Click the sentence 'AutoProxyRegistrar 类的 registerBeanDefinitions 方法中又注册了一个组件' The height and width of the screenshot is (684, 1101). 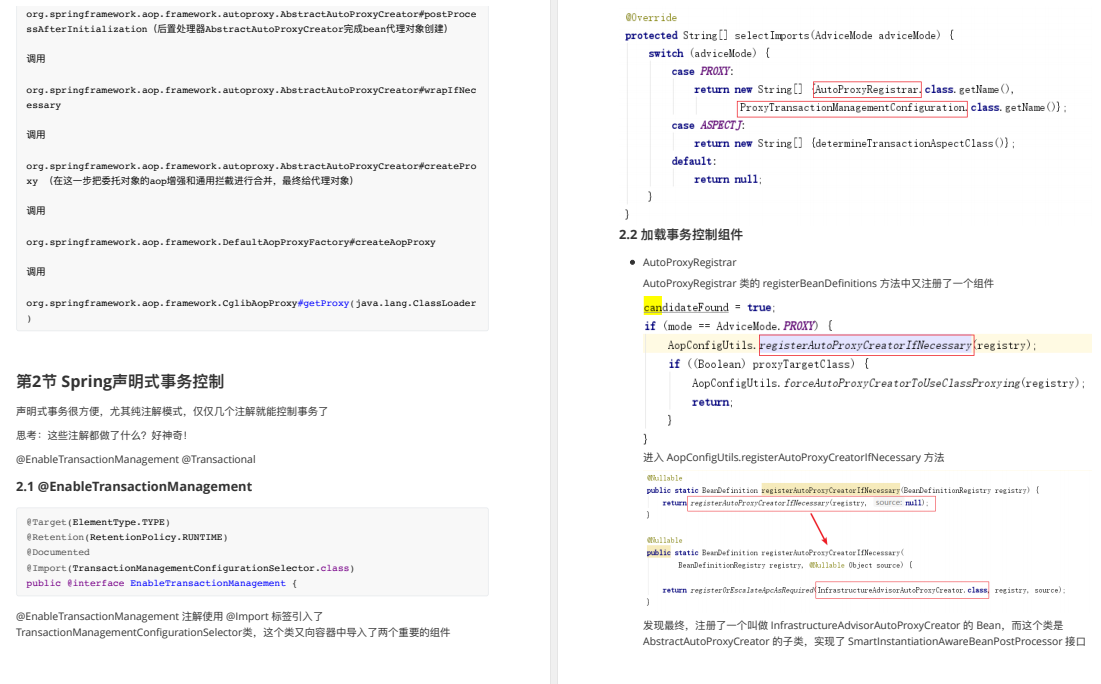818,284
